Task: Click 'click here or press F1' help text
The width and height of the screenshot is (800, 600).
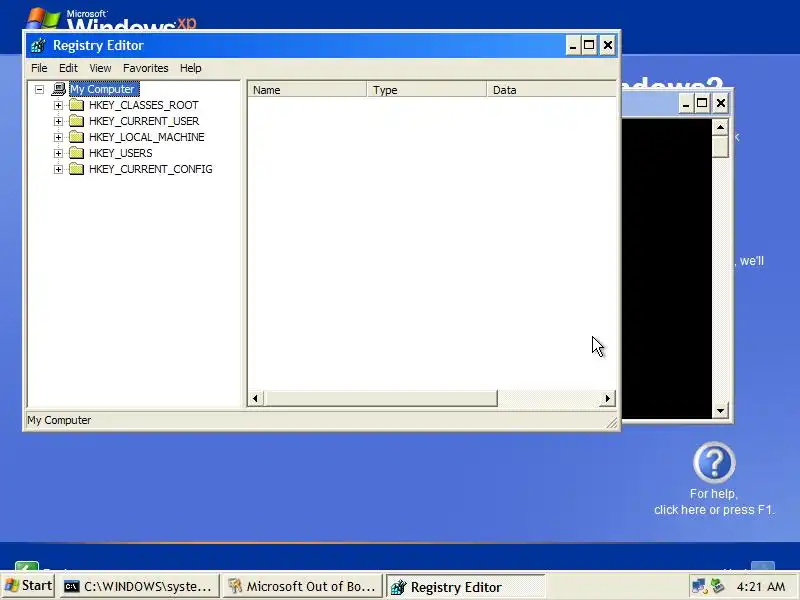Action: 714,510
